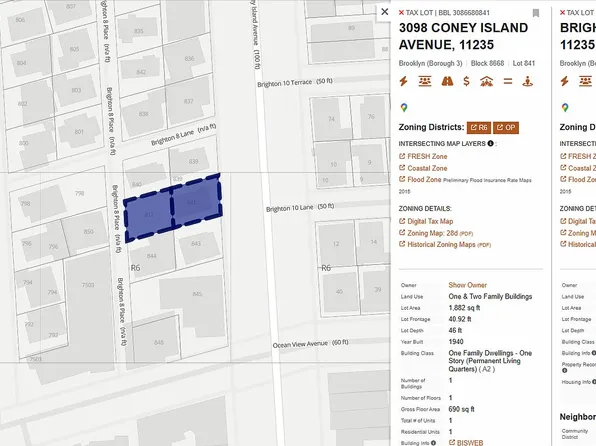Click lot 838 on the map
596x446 pixels.
click(143, 114)
